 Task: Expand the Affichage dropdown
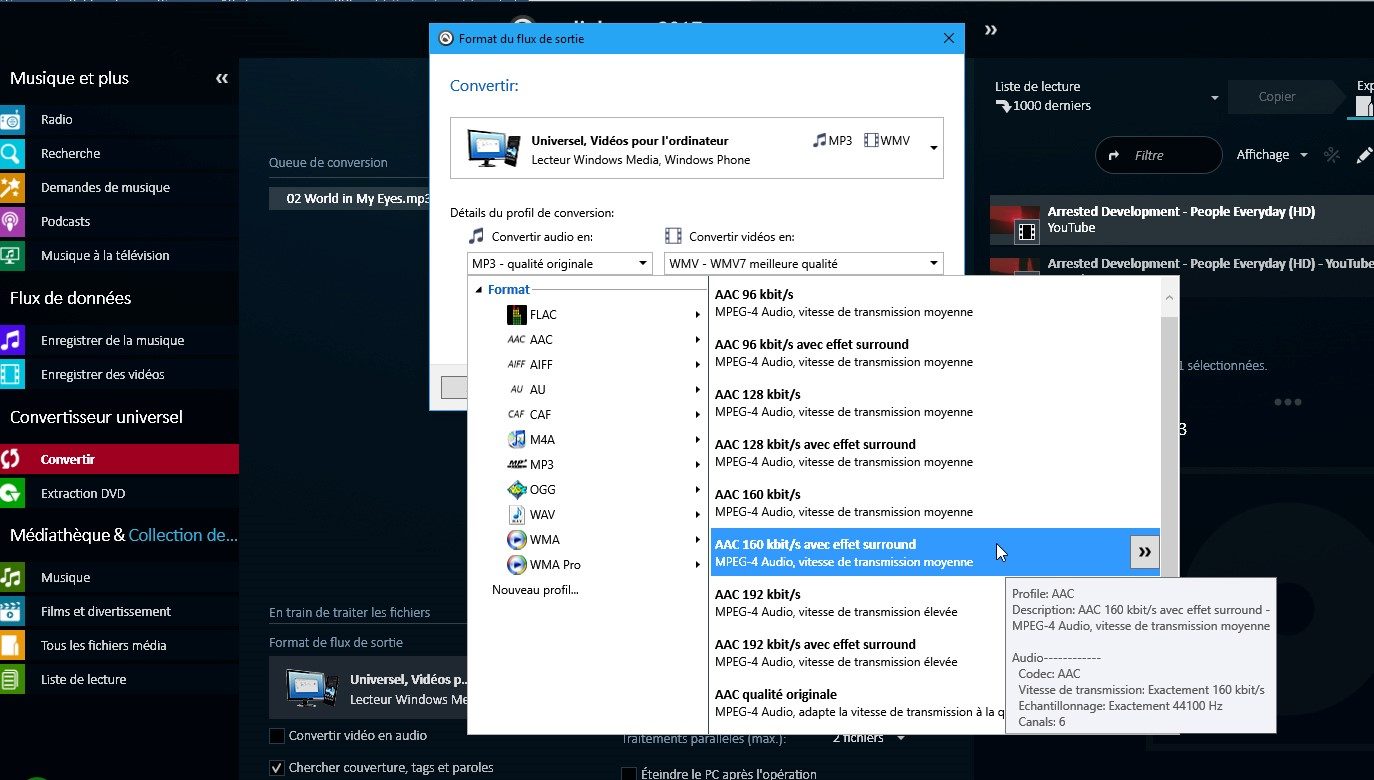click(x=1271, y=155)
